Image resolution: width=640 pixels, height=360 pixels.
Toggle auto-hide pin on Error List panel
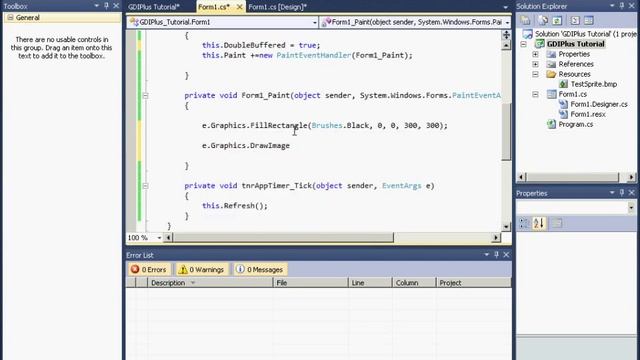click(496, 255)
